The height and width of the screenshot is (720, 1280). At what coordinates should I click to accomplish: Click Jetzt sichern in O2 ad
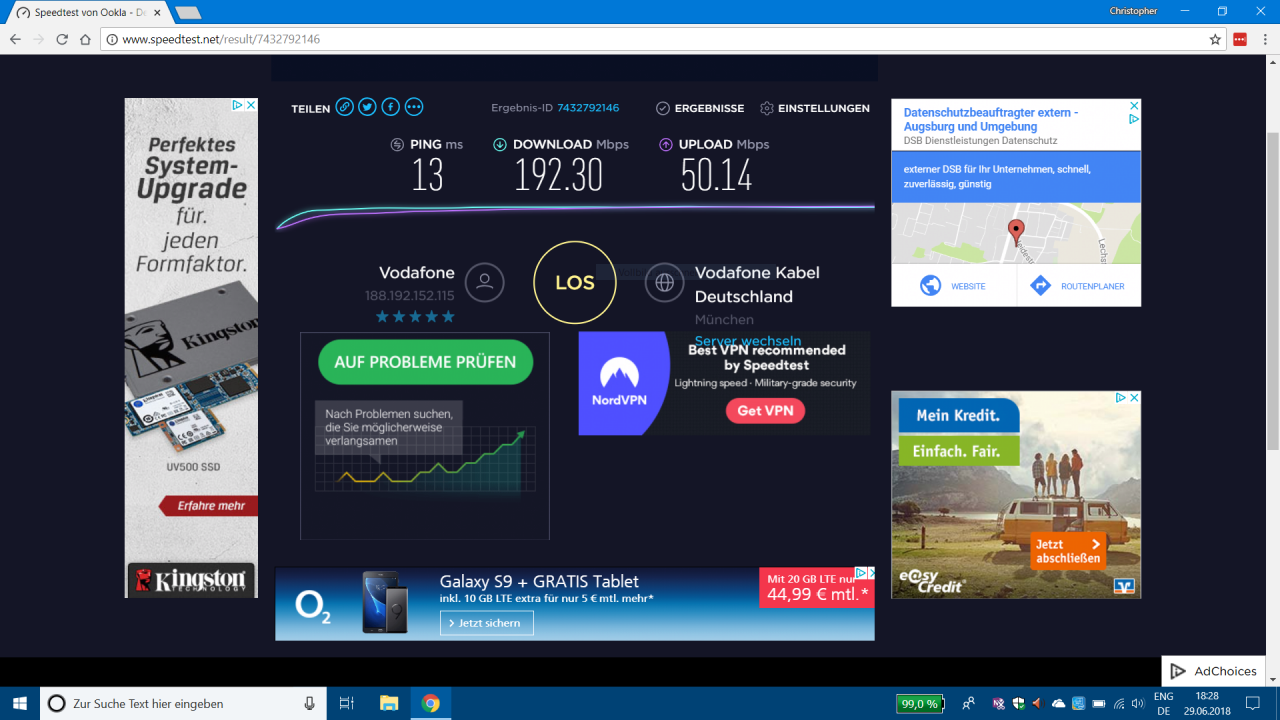point(487,623)
